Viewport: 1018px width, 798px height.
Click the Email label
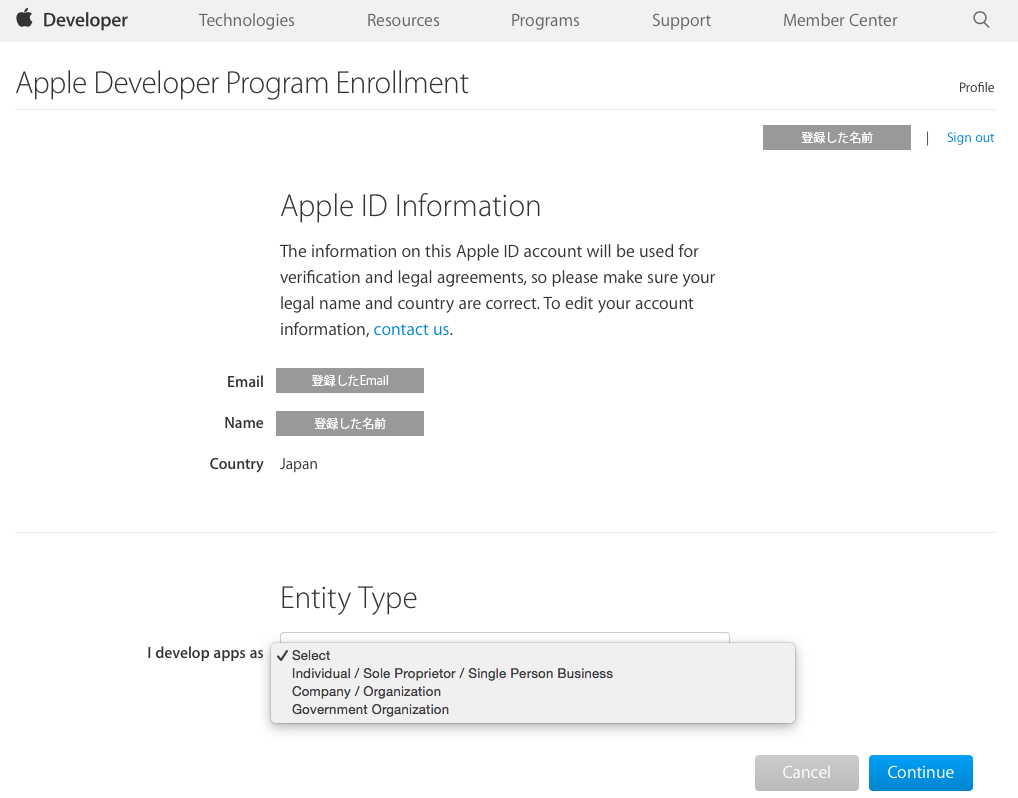pos(245,382)
